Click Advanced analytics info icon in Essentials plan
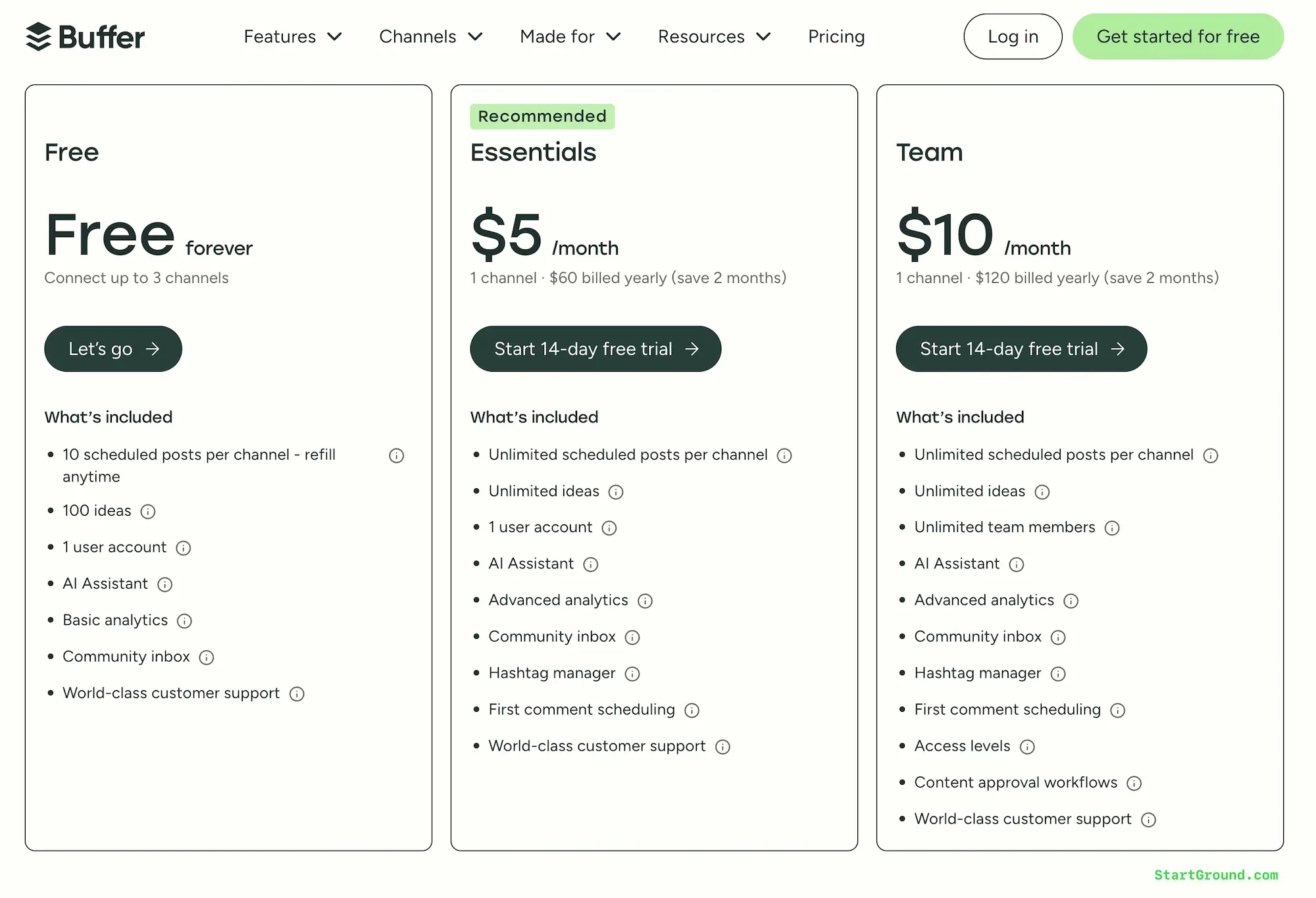Screen dimensions: 1316x898 pos(645,601)
